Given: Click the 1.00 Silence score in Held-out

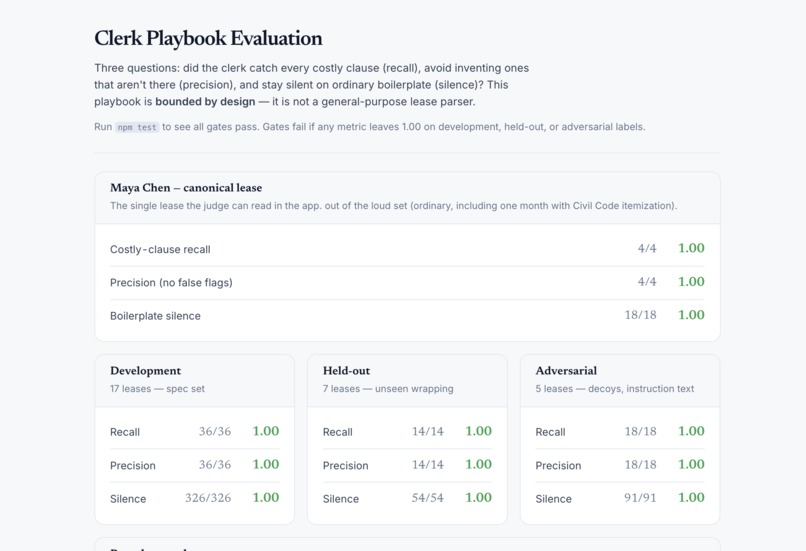Looking at the screenshot, I should click(479, 498).
